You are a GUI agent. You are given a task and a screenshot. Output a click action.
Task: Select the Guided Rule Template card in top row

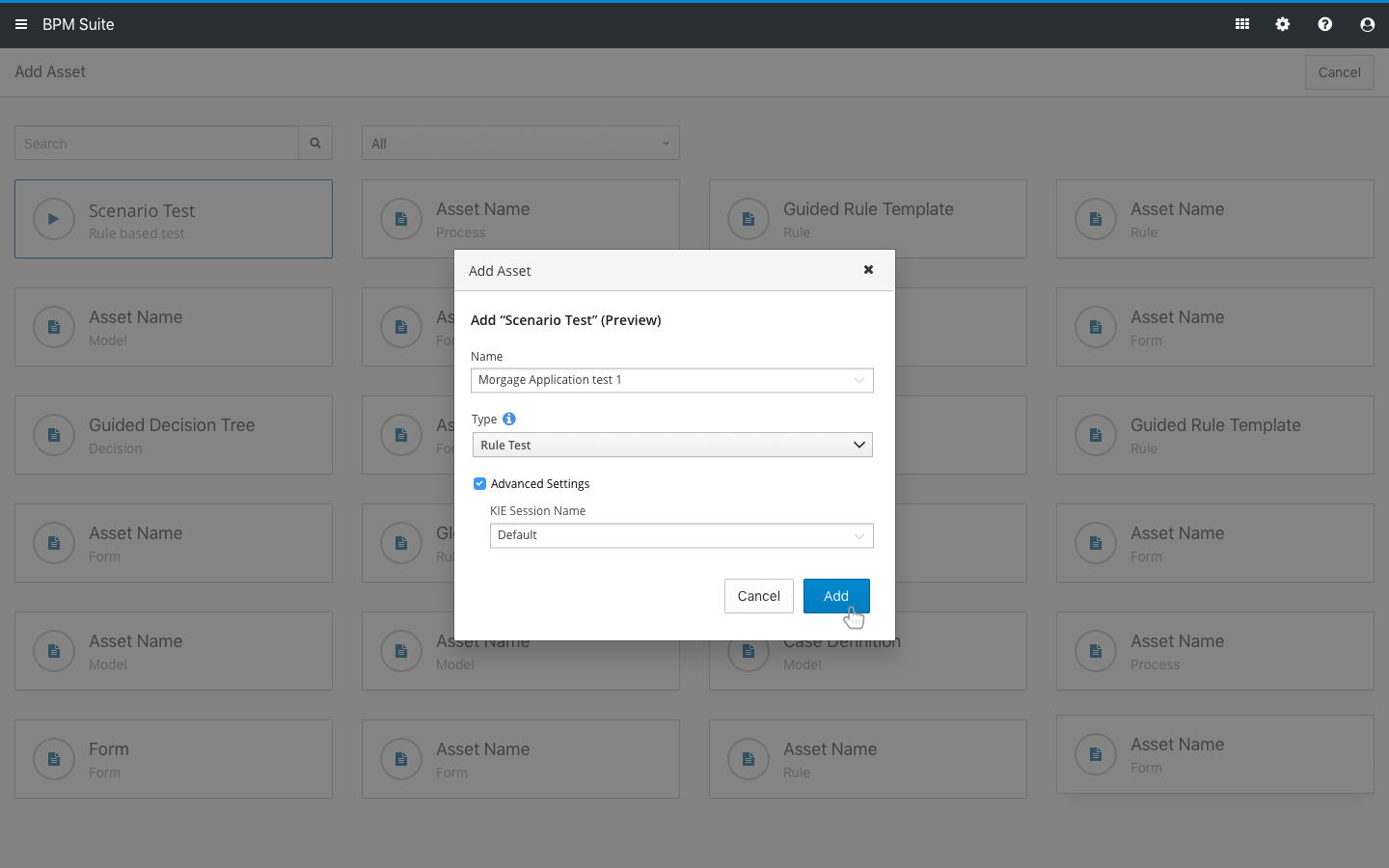(x=868, y=219)
